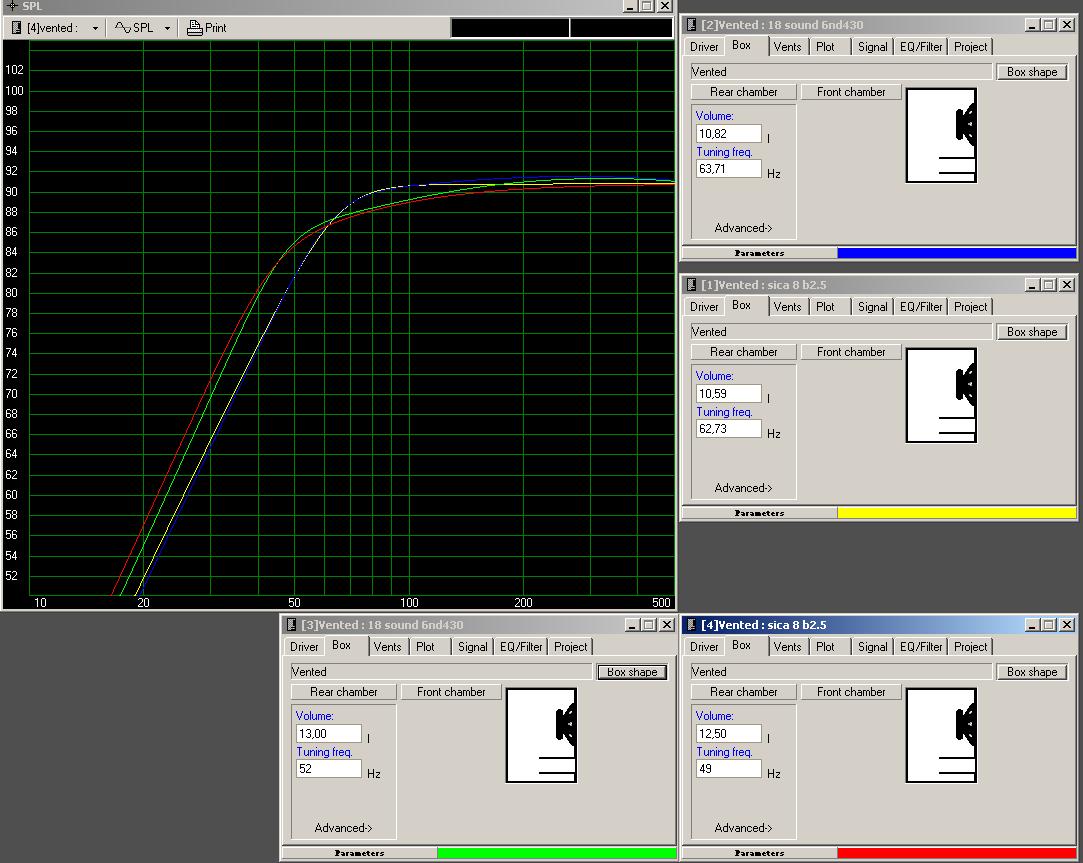Switch to Vents tab in window [4]
The width and height of the screenshot is (1083, 863).
787,647
